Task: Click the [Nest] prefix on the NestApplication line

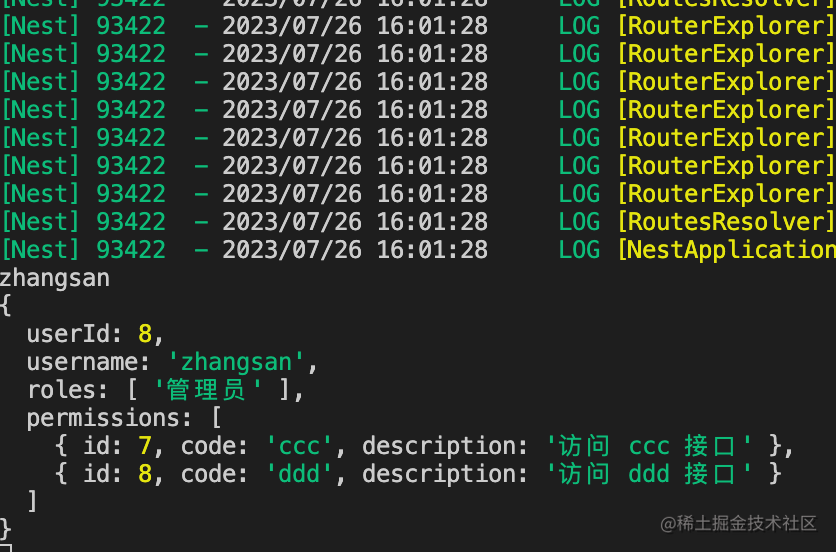Action: click(x=40, y=250)
